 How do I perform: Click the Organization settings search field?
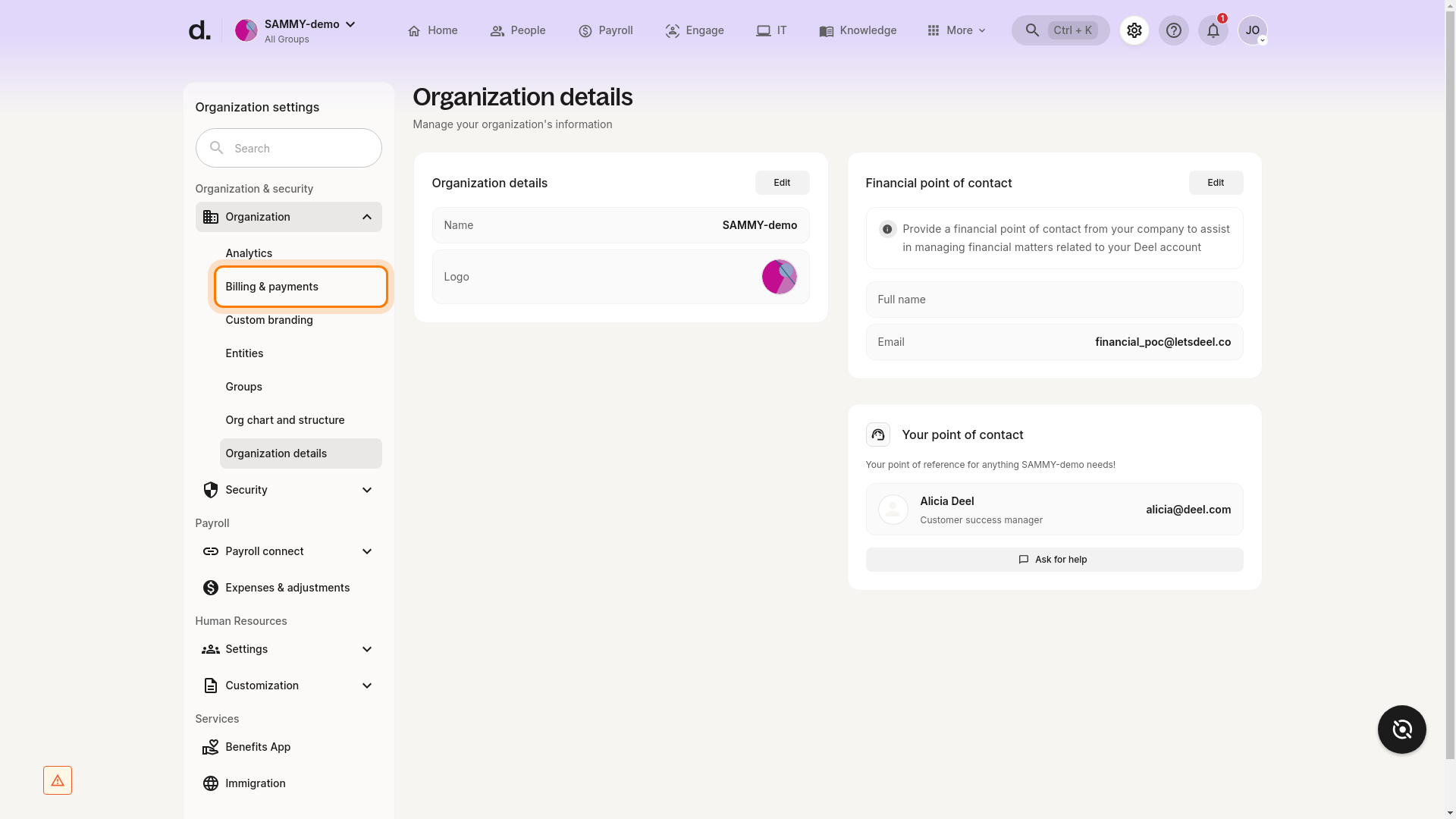coord(288,148)
